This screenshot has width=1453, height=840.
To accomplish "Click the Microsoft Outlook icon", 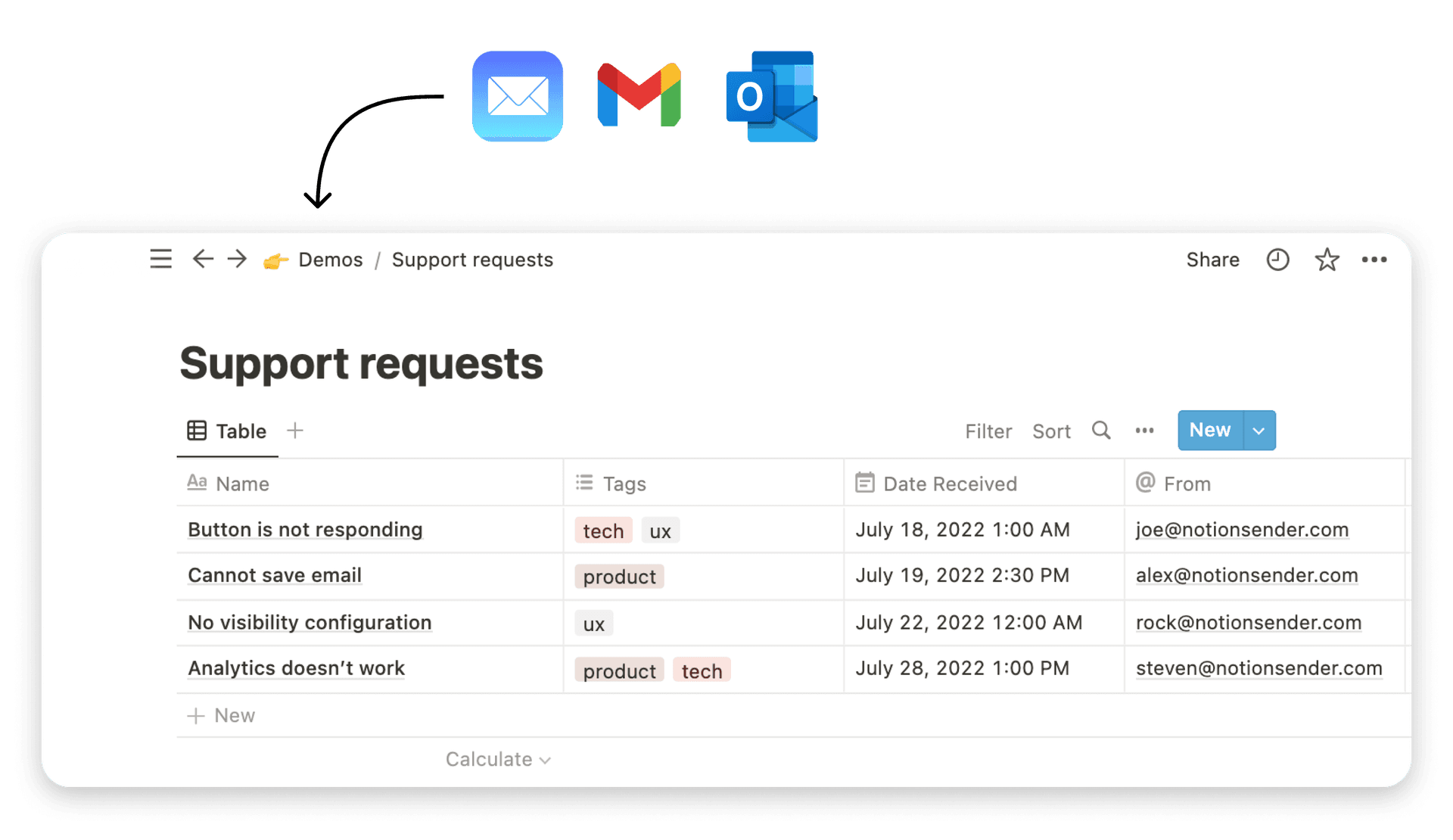I will pos(775,97).
